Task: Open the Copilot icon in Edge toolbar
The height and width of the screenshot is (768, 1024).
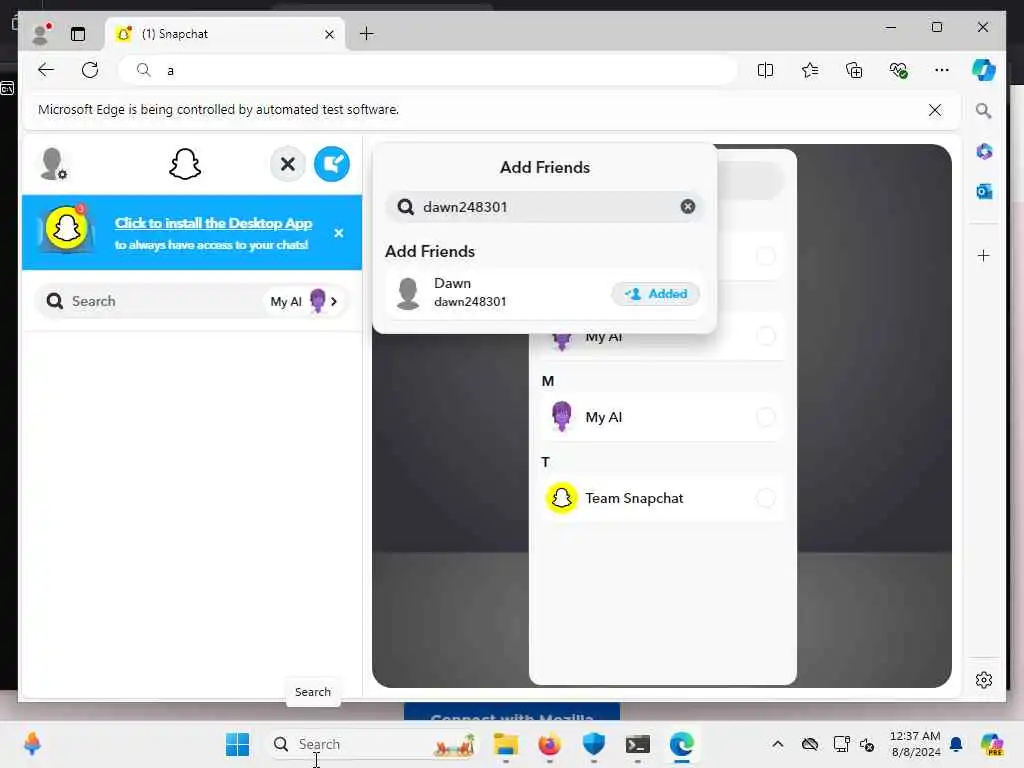Action: [x=984, y=70]
